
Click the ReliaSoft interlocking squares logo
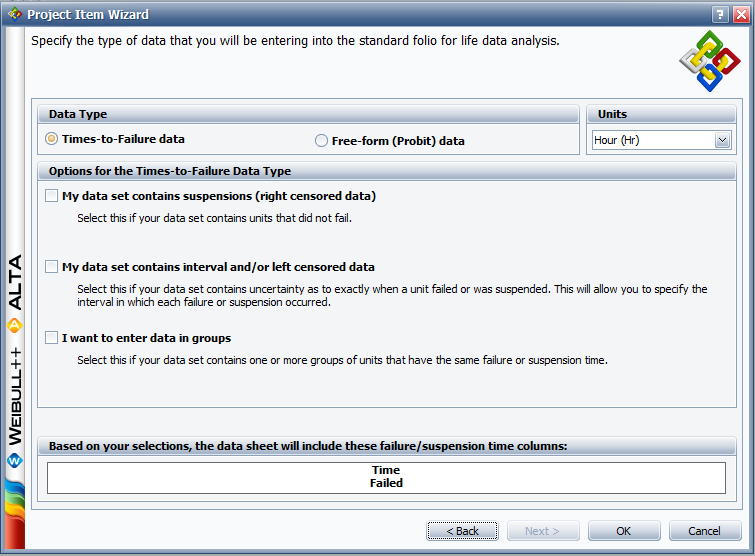710,61
